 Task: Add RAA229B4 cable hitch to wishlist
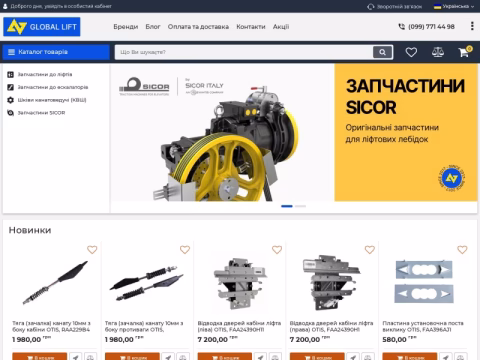[92, 250]
